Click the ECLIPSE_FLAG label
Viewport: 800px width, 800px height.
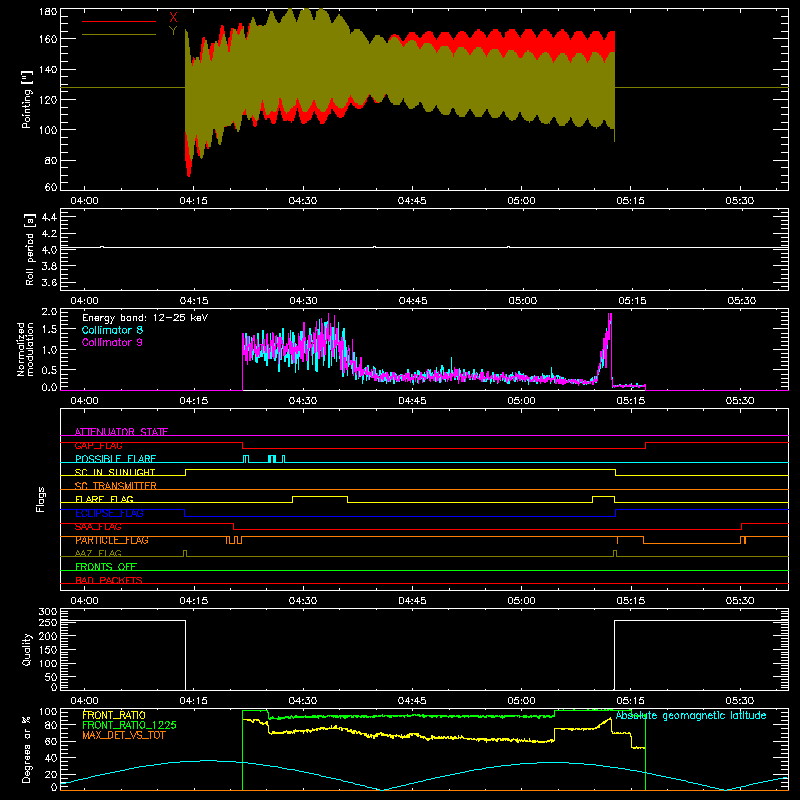click(109, 513)
